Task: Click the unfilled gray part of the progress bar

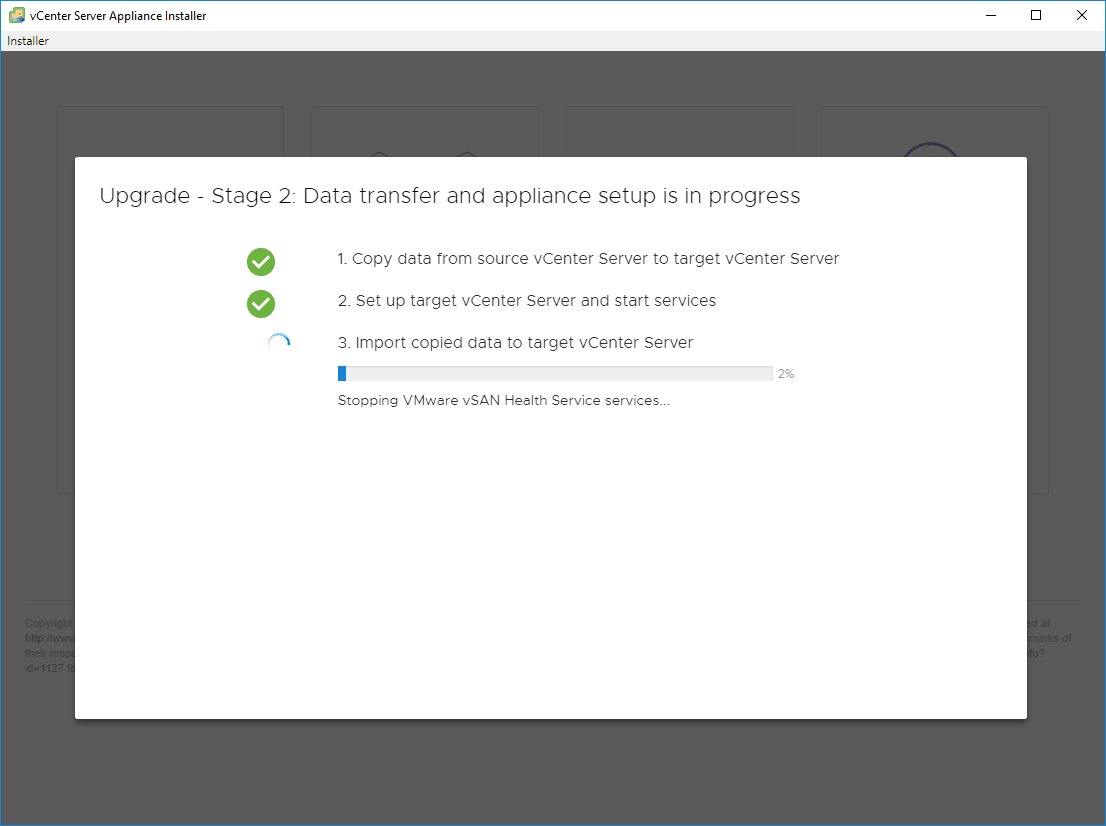Action: pyautogui.click(x=560, y=374)
